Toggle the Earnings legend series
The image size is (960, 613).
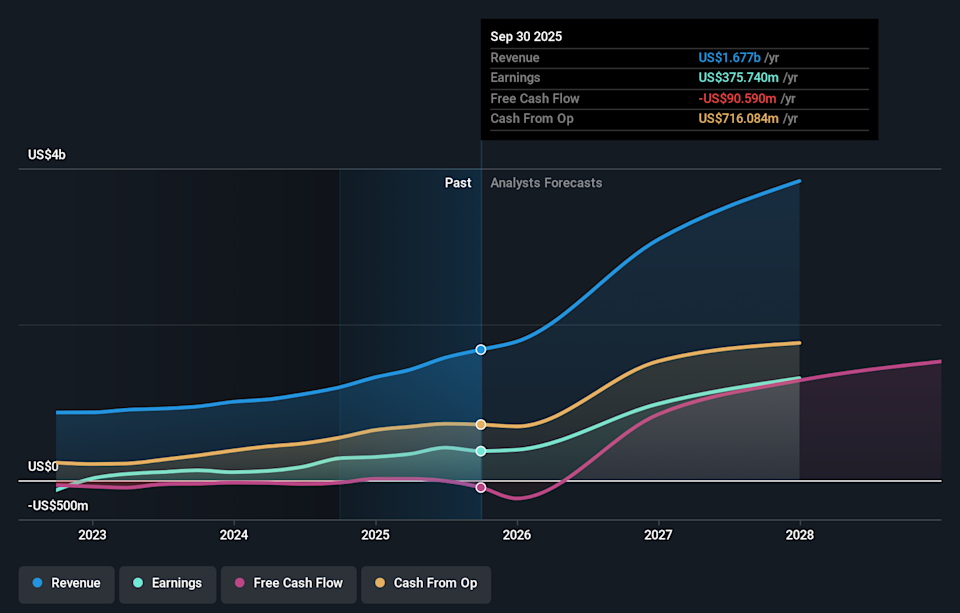pos(168,584)
